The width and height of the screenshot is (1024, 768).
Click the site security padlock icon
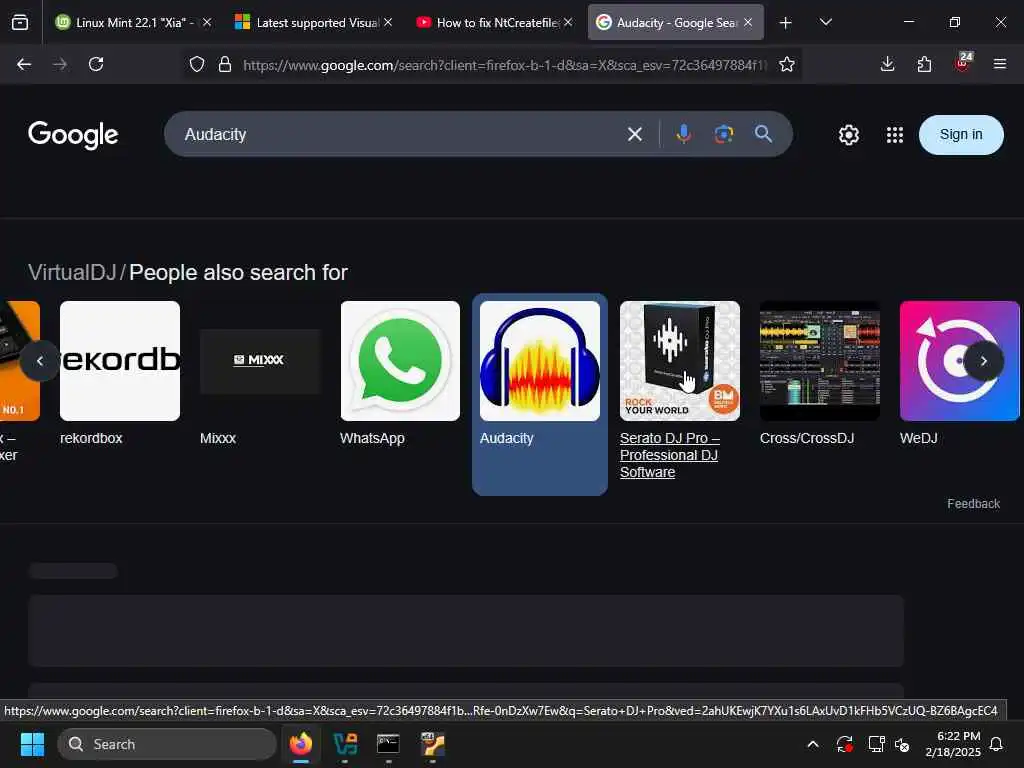point(225,64)
